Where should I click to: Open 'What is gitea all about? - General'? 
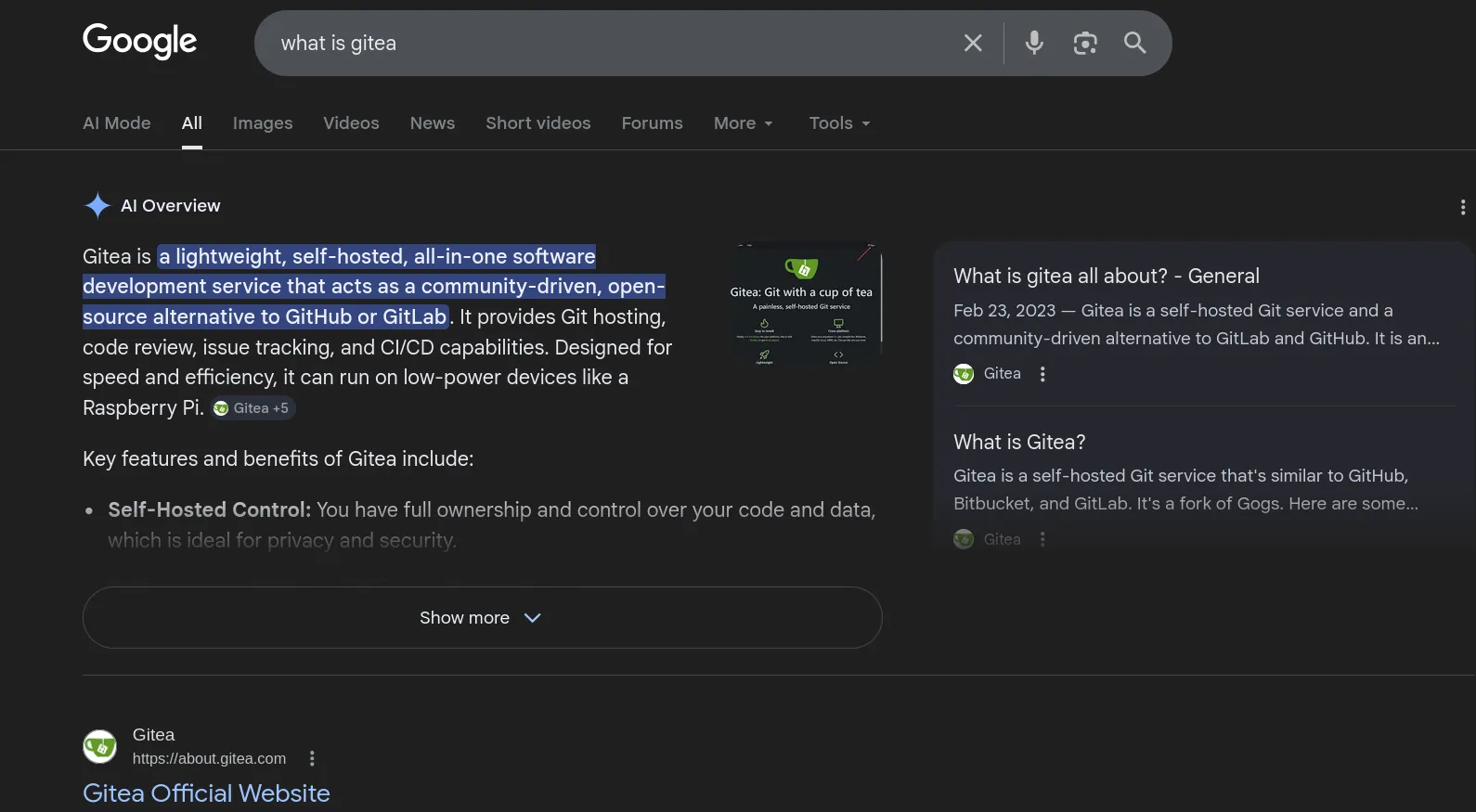(1107, 277)
